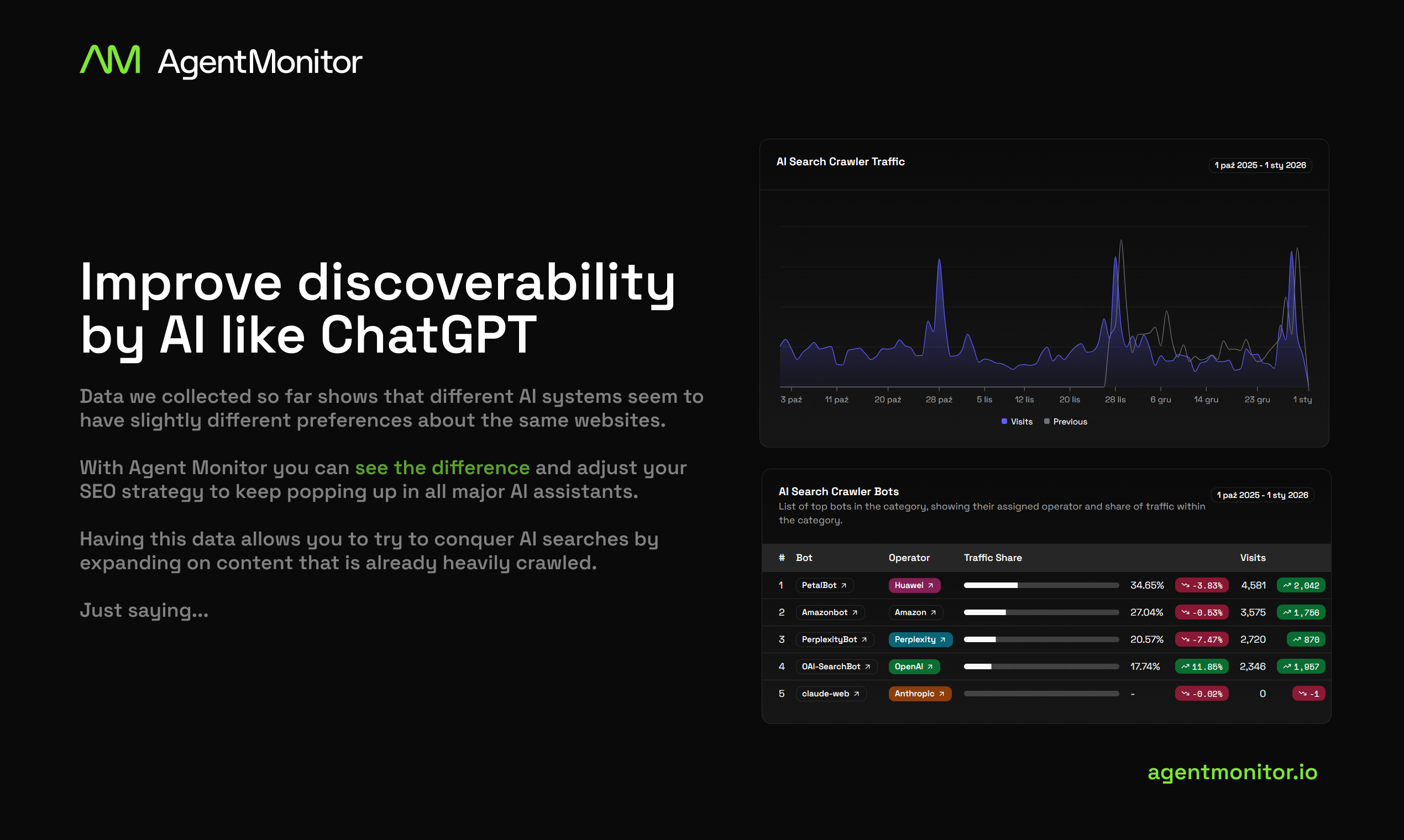Click the arrow icon on the Amazon badge
The height and width of the screenshot is (840, 1404).
coord(933,613)
